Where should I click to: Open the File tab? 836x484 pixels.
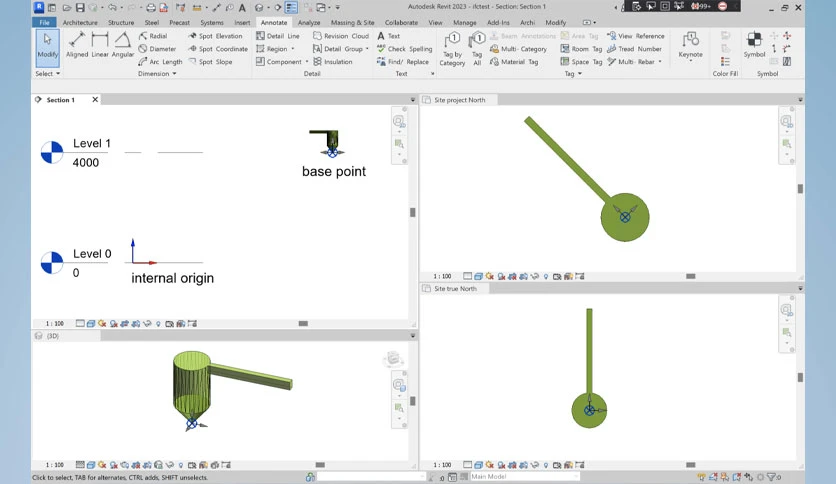(x=44, y=22)
